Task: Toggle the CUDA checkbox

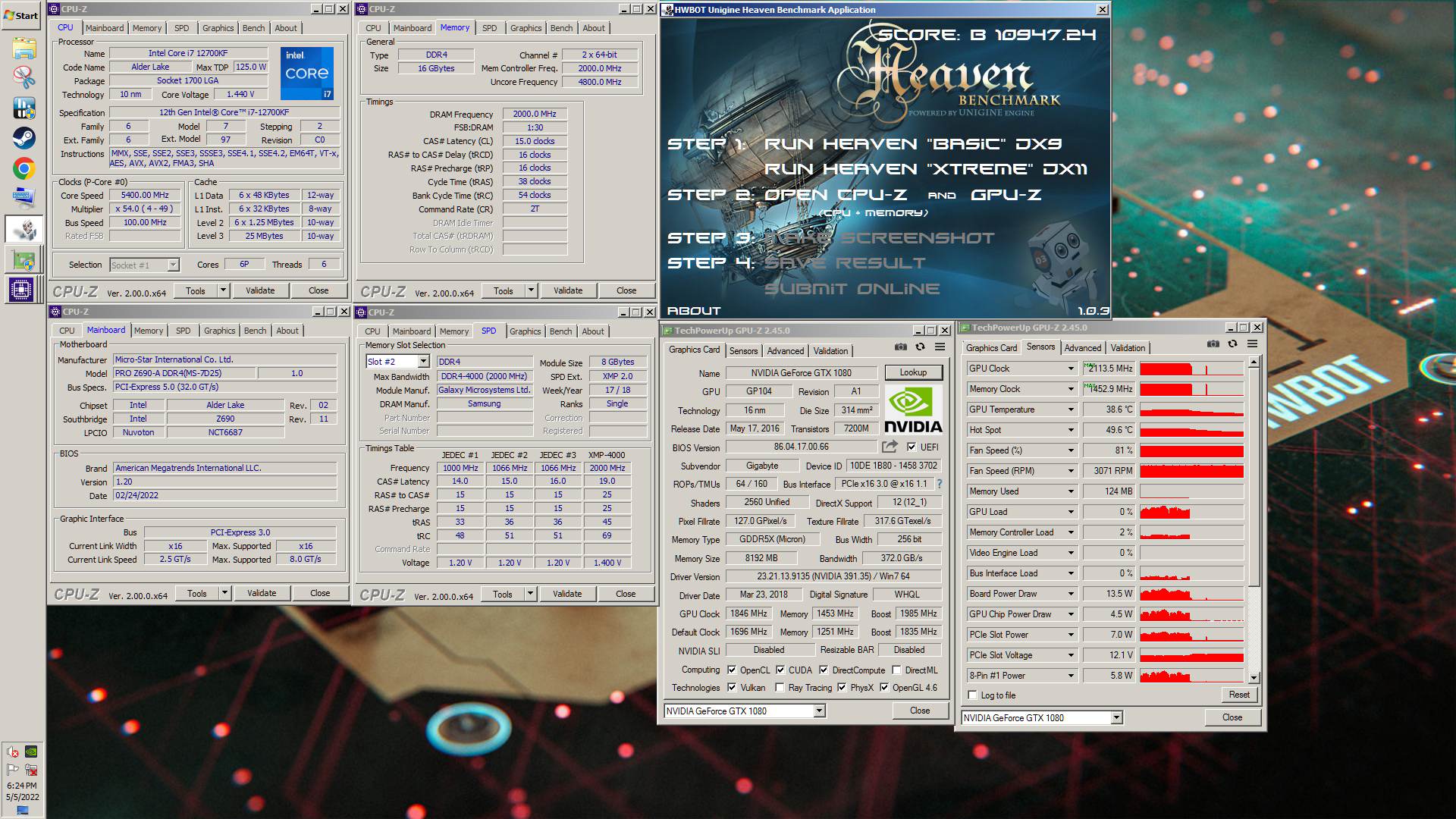Action: pos(780,670)
